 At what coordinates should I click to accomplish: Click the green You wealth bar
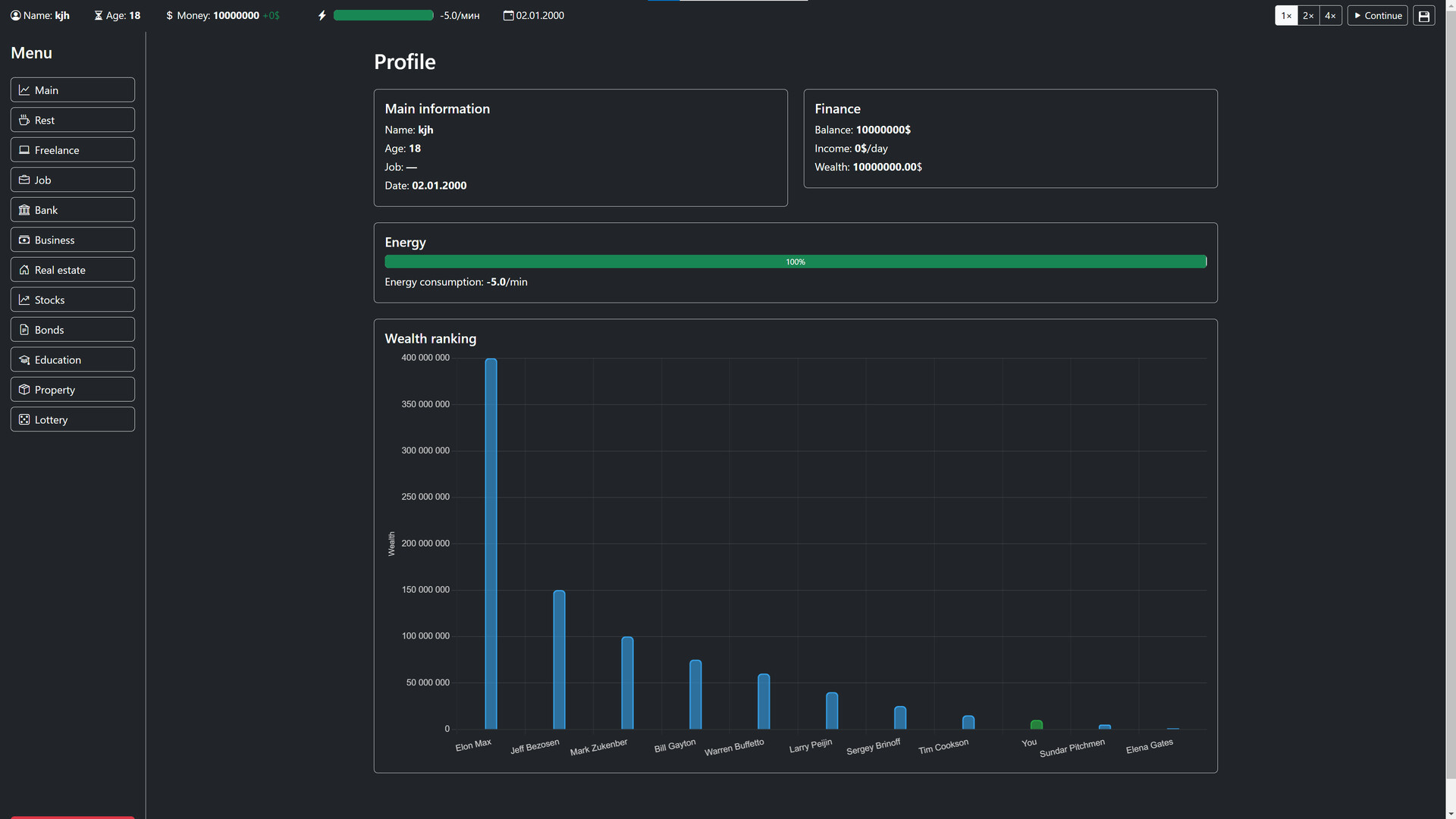pos(1036,725)
